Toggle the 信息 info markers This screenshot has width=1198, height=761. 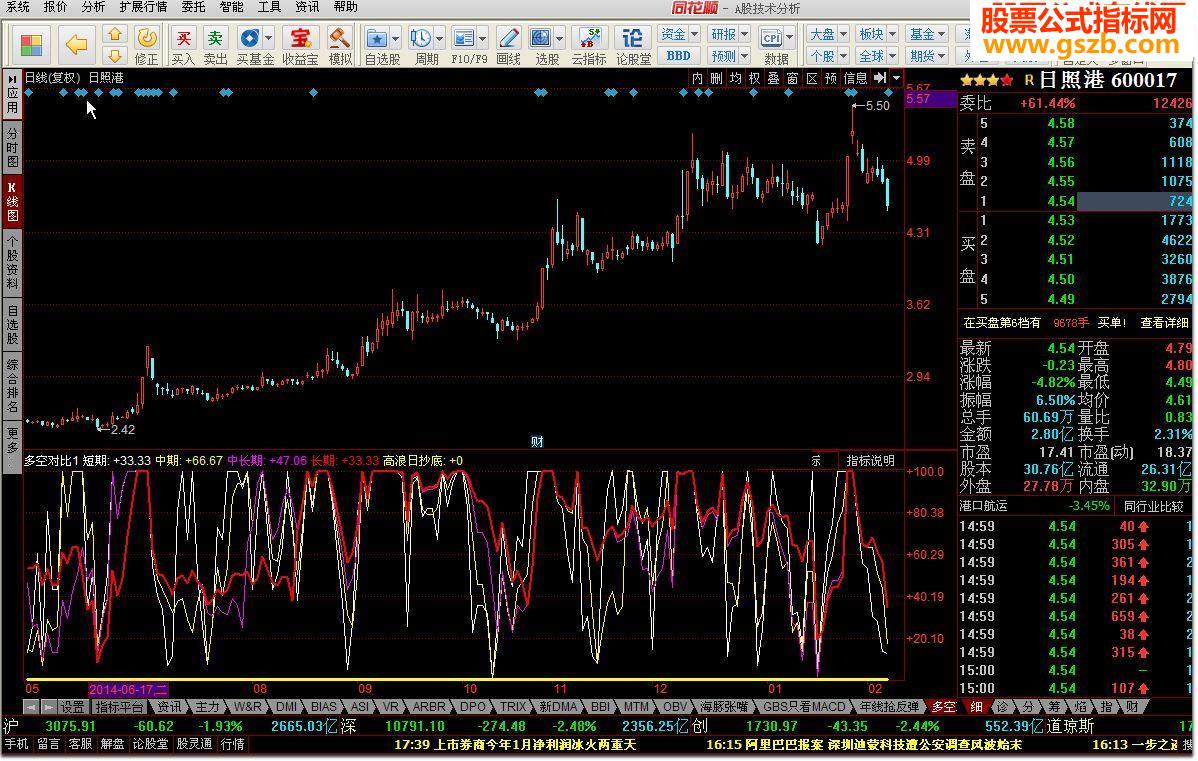(855, 78)
